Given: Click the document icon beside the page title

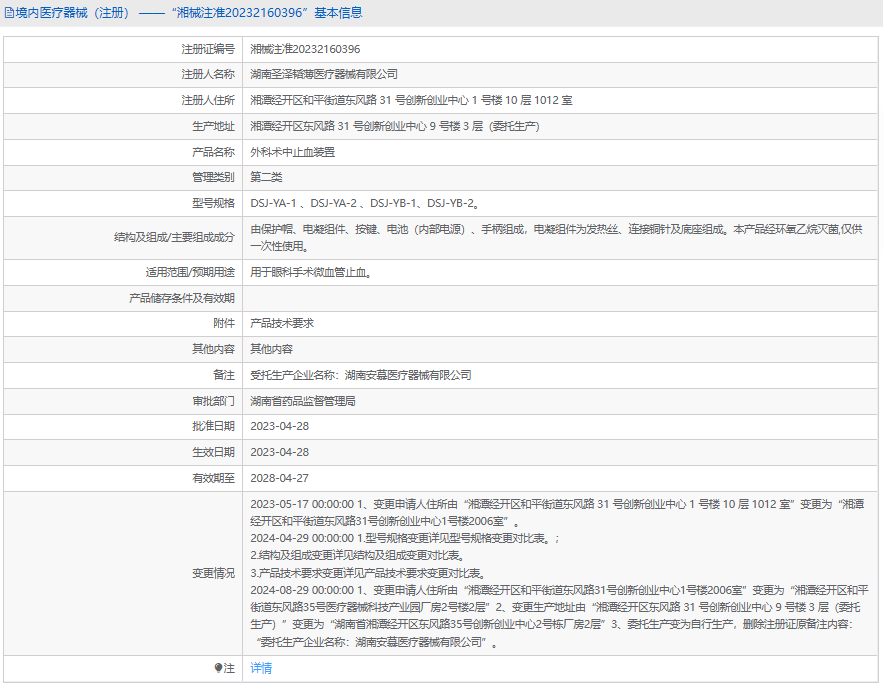Looking at the screenshot, I should tap(9, 13).
